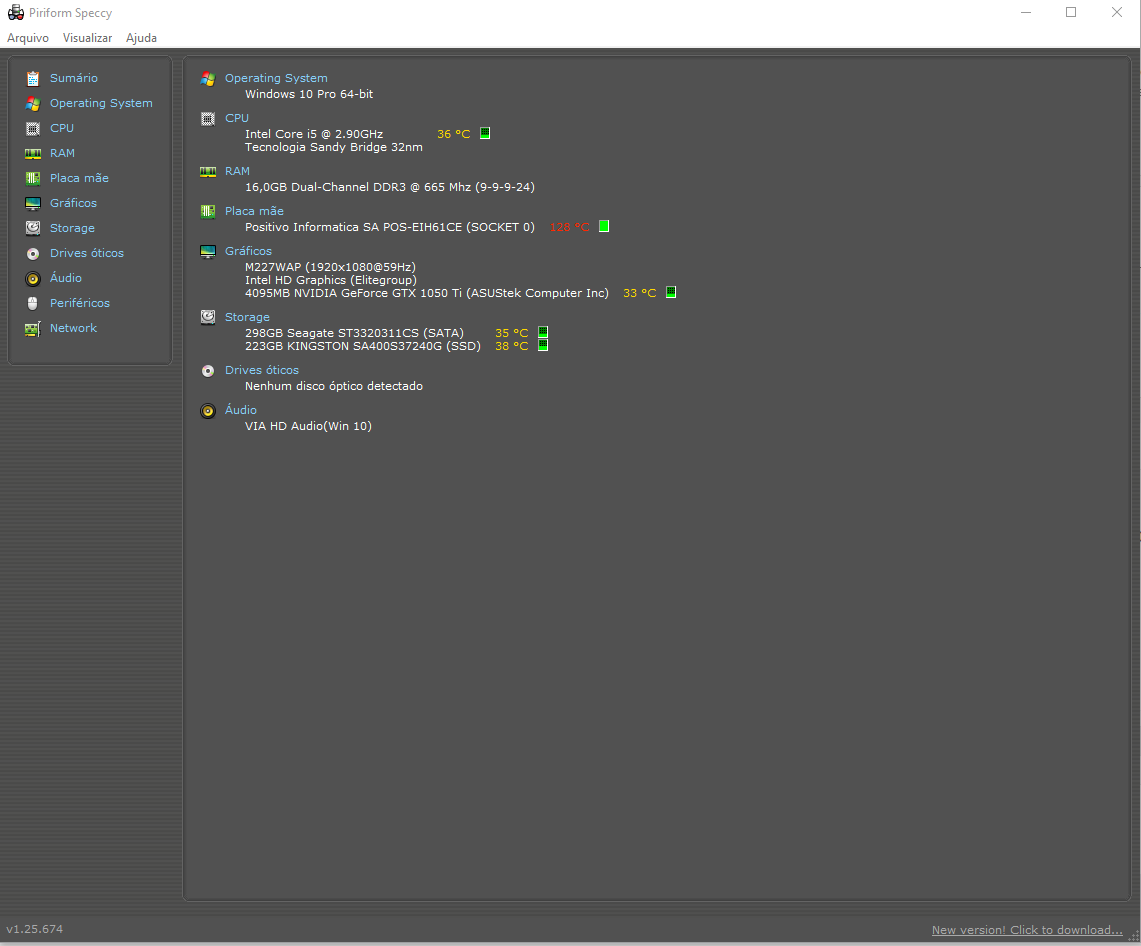Screen dimensions: 1141x946
Task: Click the RAM heading link in summary
Action: (x=237, y=171)
